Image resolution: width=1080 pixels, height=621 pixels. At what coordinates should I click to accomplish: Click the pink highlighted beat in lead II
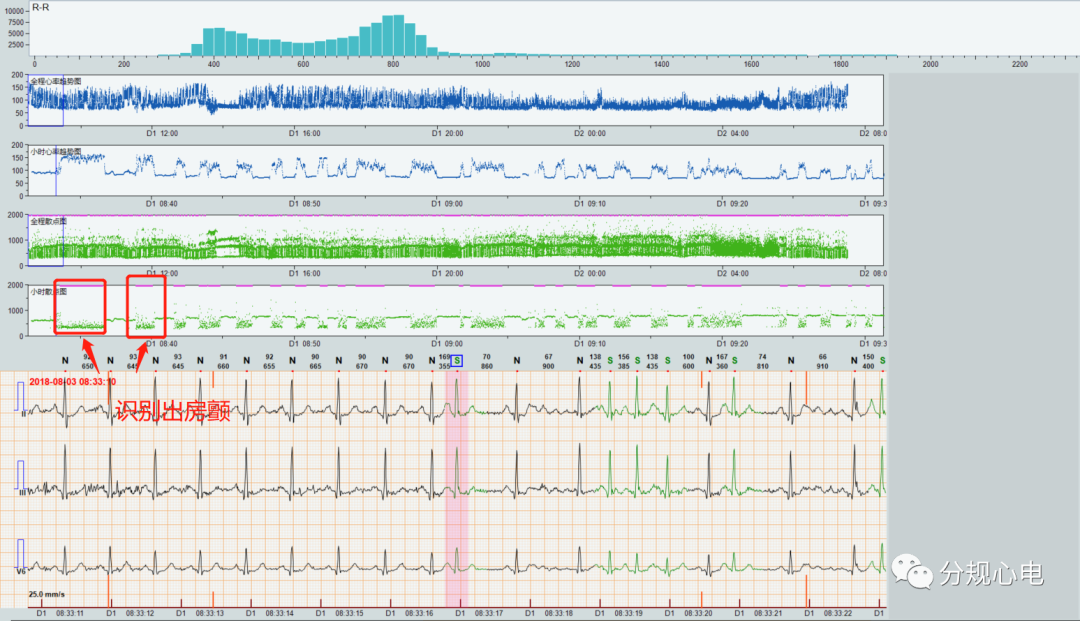(457, 399)
